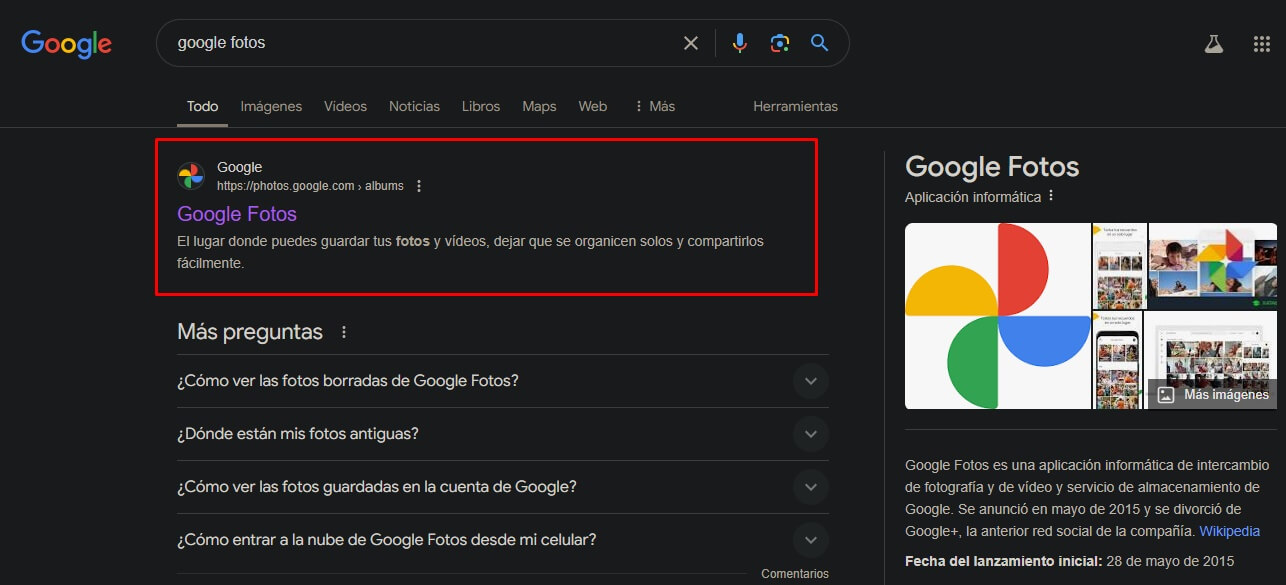Open the Web tab
Viewport: 1286px width, 585px height.
[x=593, y=106]
